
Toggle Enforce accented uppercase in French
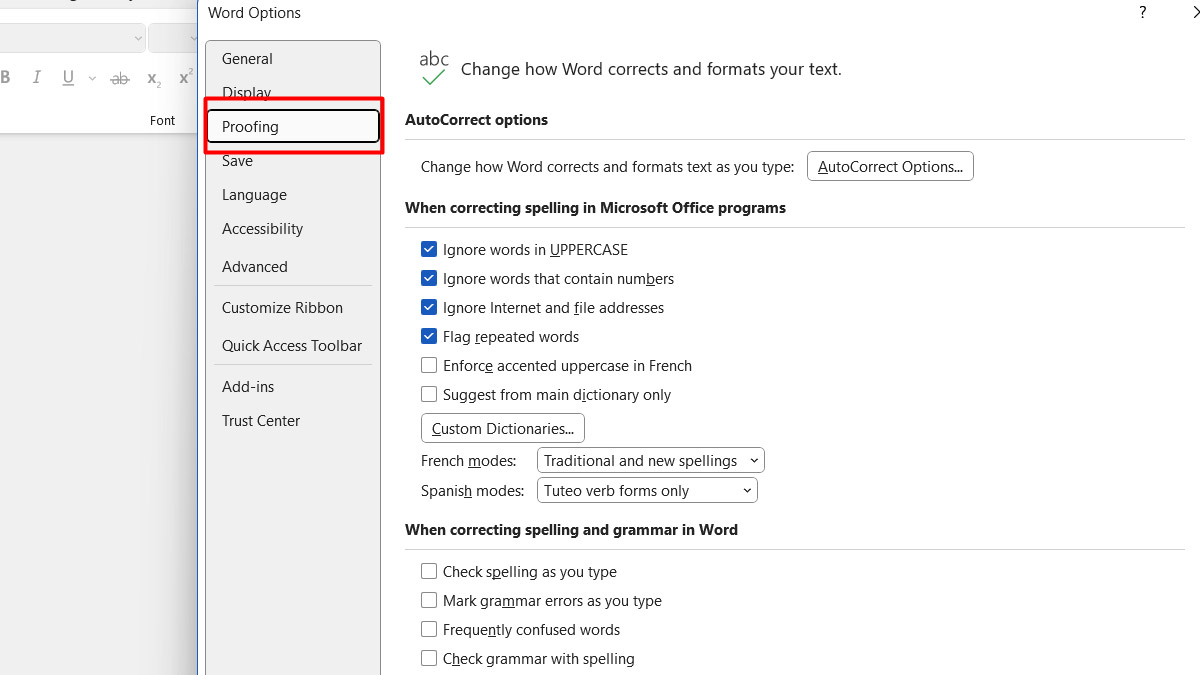click(x=429, y=366)
